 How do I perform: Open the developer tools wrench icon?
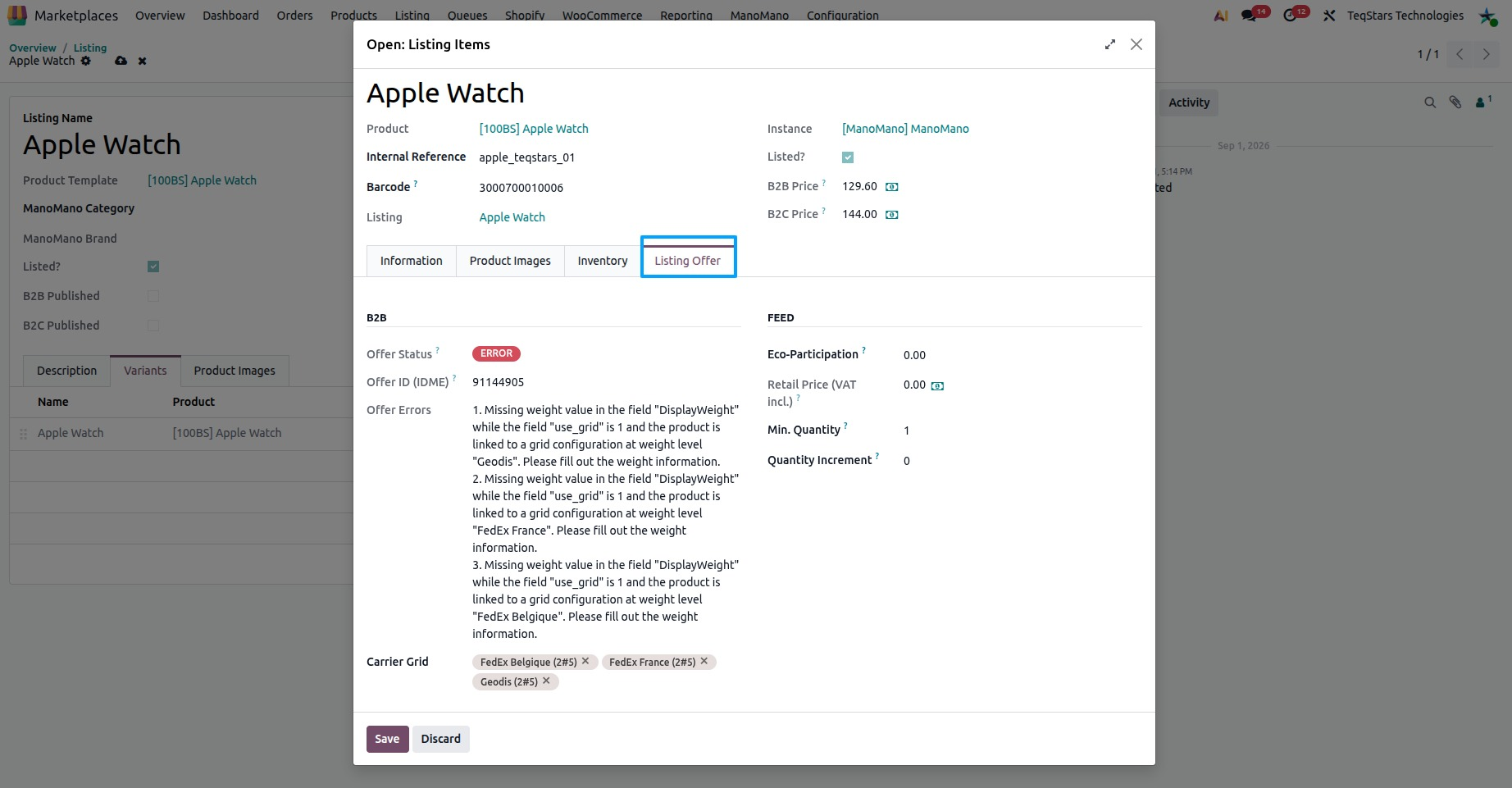(x=1329, y=16)
